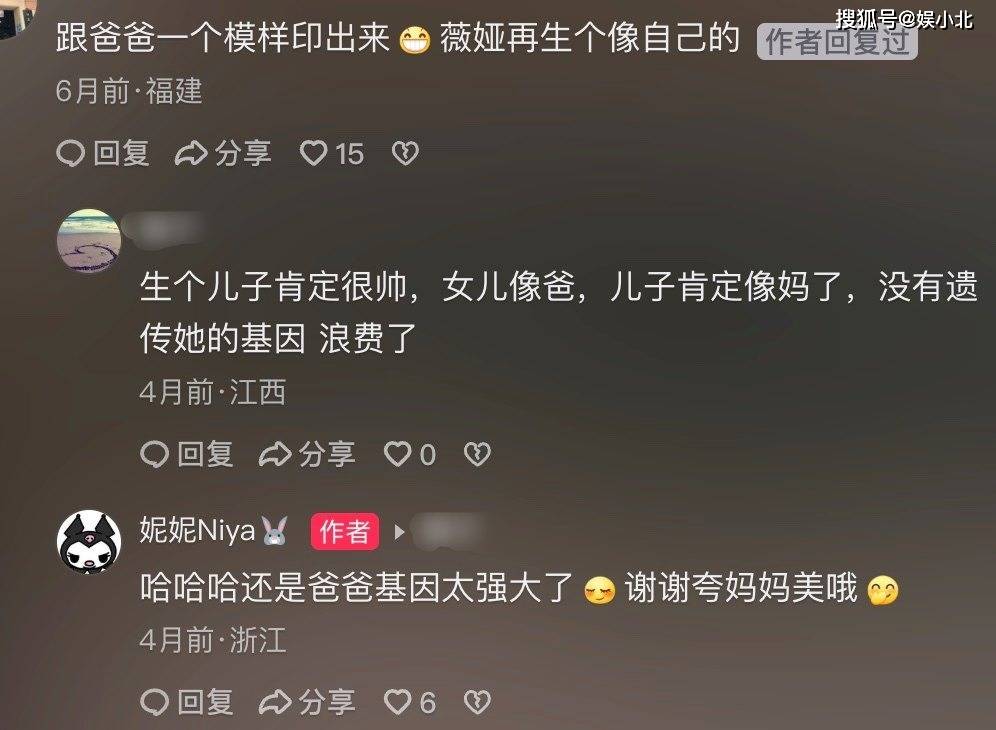
Task: Open blurred username of Jiangxi commenter
Action: coord(164,227)
